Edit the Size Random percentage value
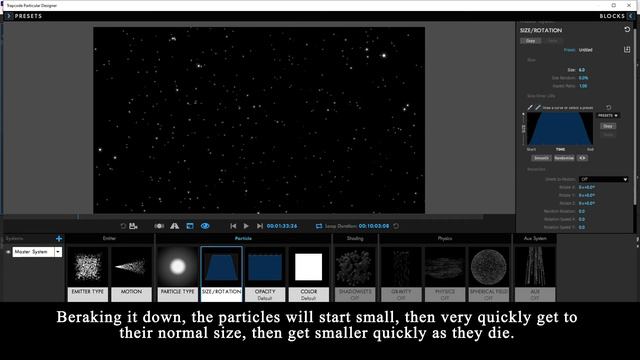The image size is (640, 360). click(583, 78)
